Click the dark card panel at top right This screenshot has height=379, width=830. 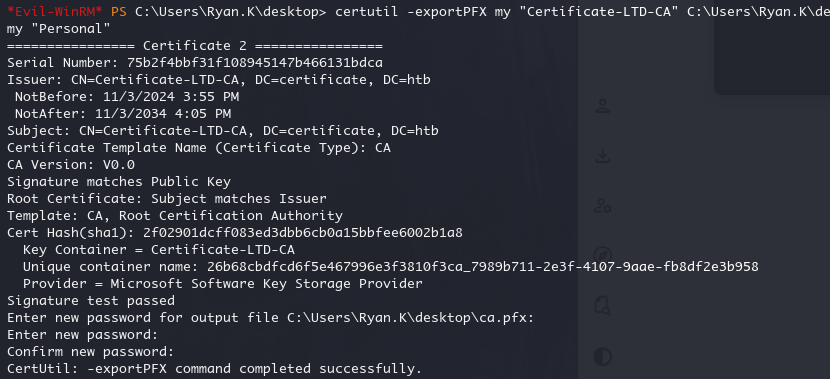pos(772,48)
